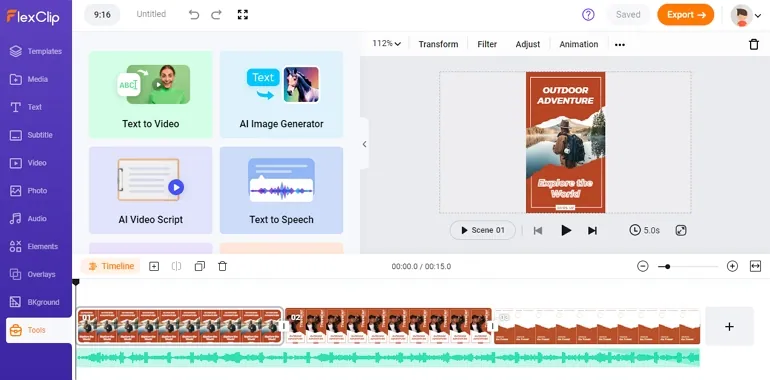This screenshot has width=770, height=380.
Task: Skip to the next scene
Action: point(592,230)
